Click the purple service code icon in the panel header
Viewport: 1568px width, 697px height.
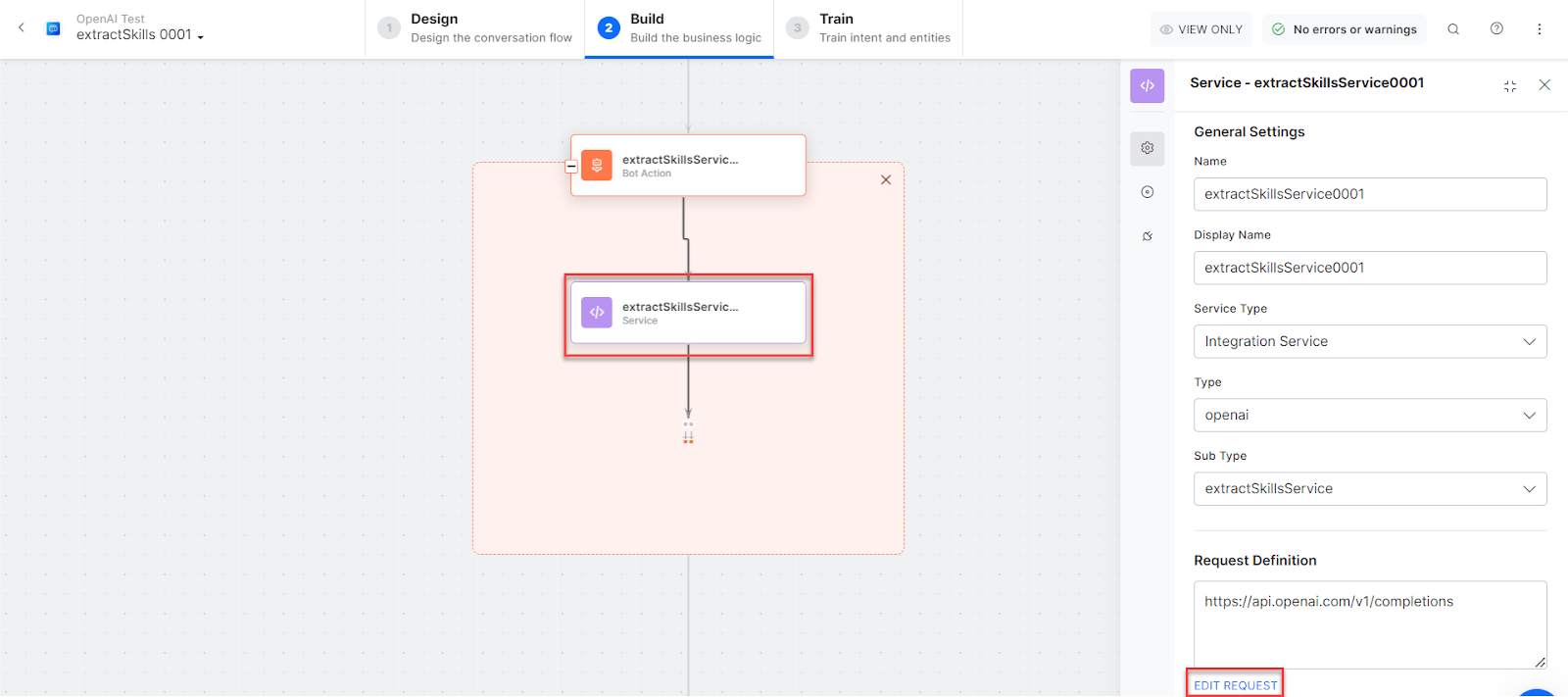point(1147,86)
